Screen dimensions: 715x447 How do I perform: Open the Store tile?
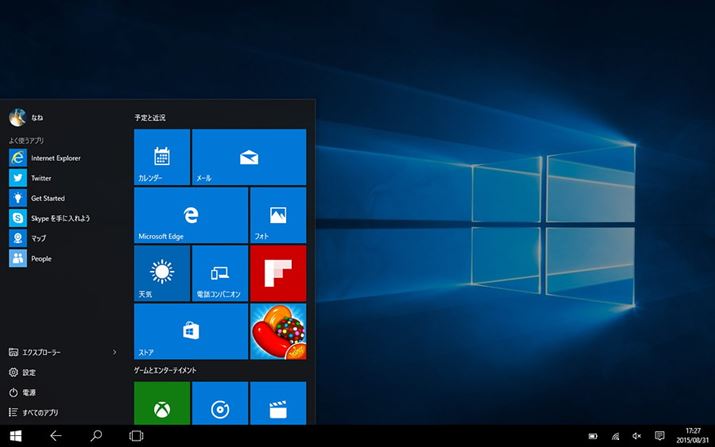[x=190, y=331]
